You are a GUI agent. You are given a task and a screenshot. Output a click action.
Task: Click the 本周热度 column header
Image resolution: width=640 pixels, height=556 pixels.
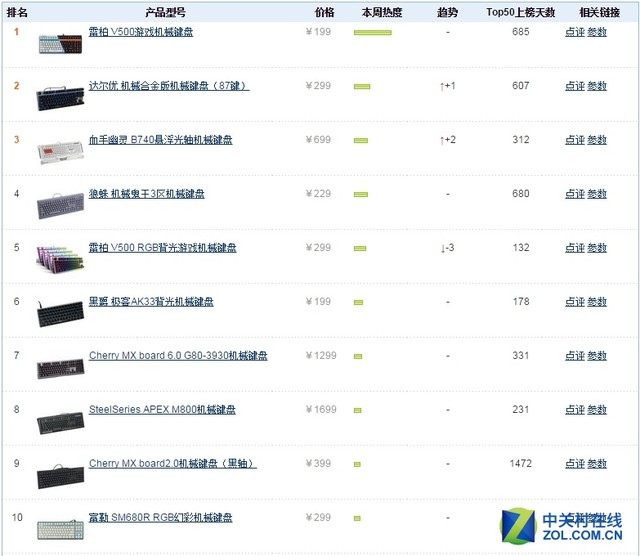point(382,12)
